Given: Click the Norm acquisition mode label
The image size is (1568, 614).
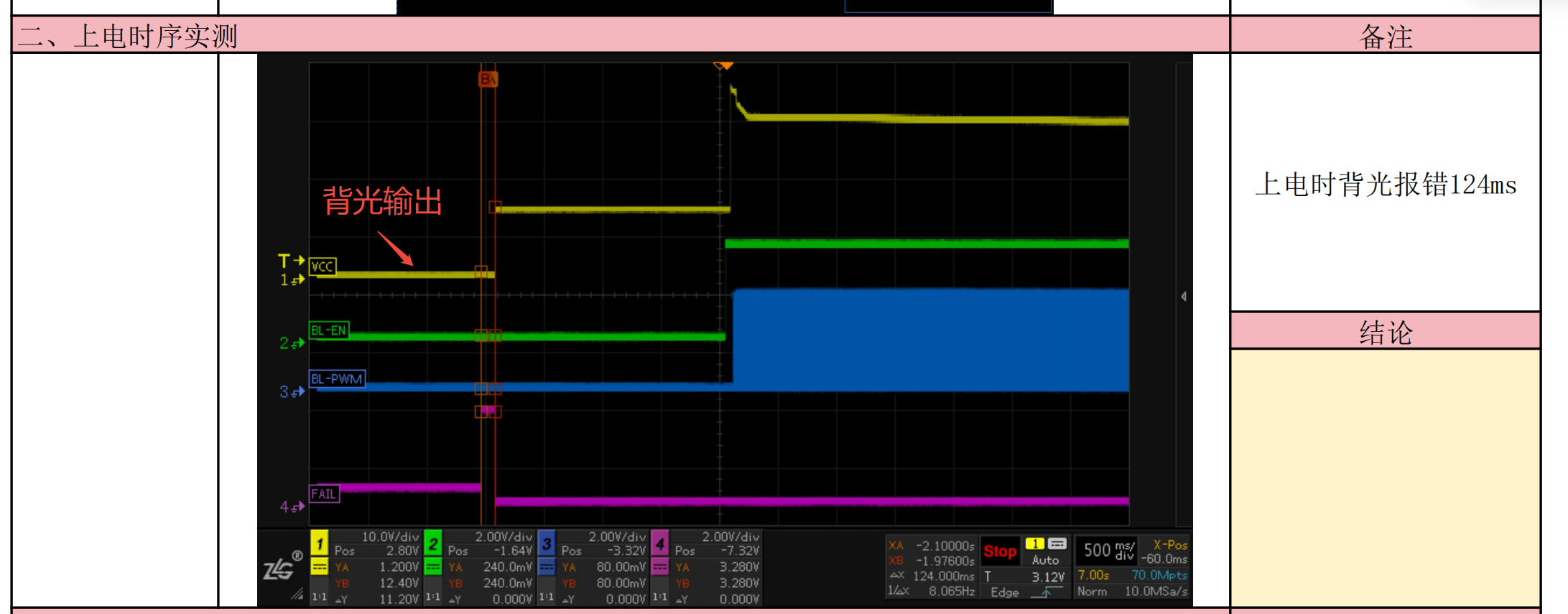Looking at the screenshot, I should [x=1092, y=592].
